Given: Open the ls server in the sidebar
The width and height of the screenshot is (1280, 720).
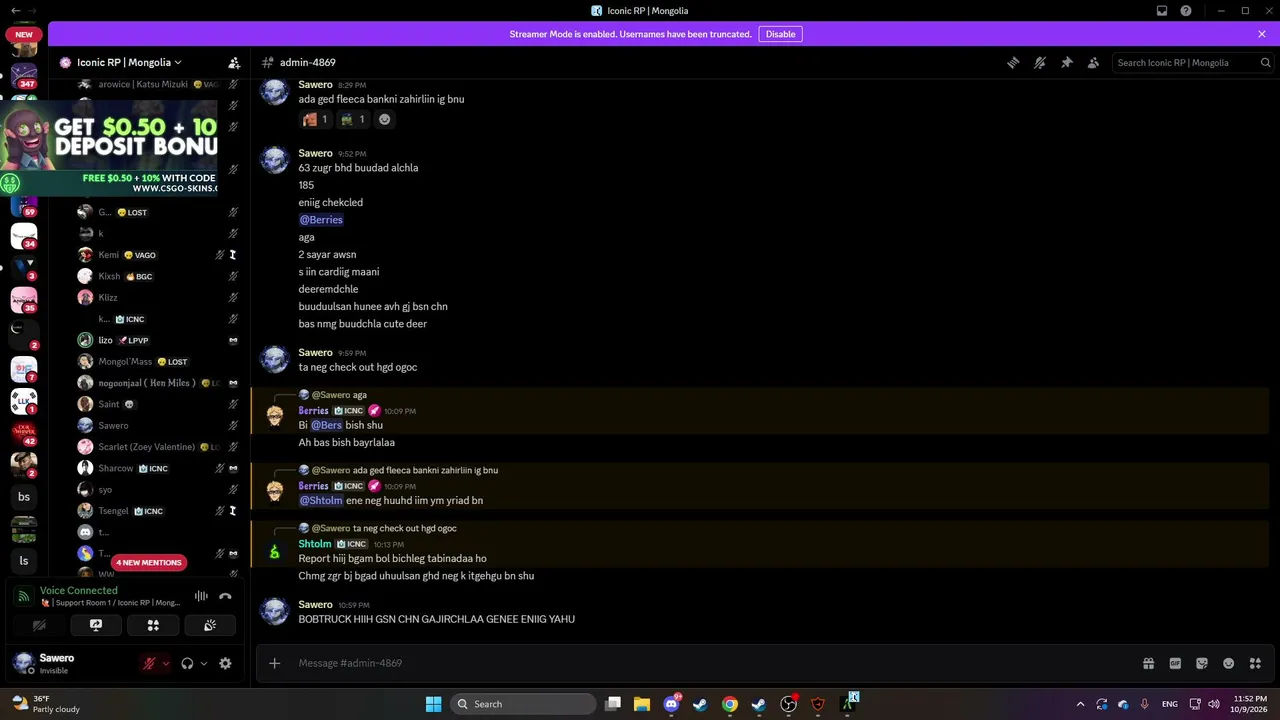Looking at the screenshot, I should pyautogui.click(x=24, y=561).
